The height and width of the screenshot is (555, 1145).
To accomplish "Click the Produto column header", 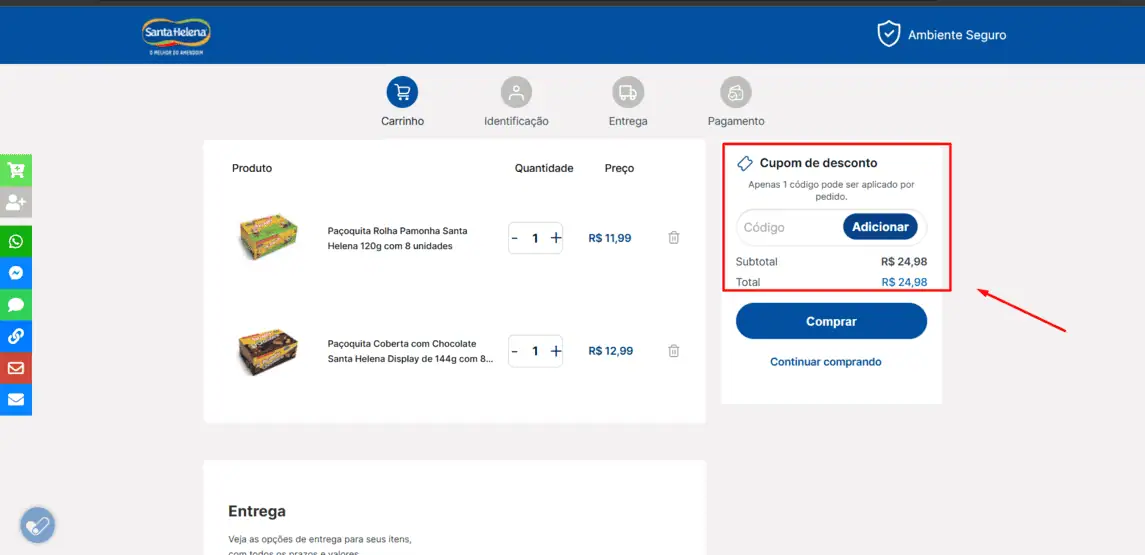I will [252, 168].
